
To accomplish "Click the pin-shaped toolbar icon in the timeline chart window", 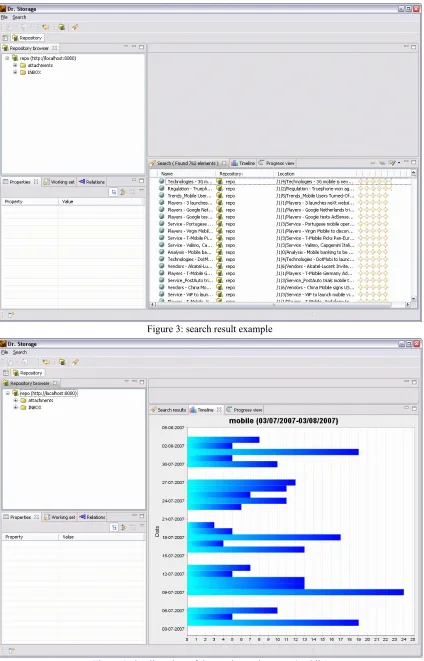I will coord(75,362).
